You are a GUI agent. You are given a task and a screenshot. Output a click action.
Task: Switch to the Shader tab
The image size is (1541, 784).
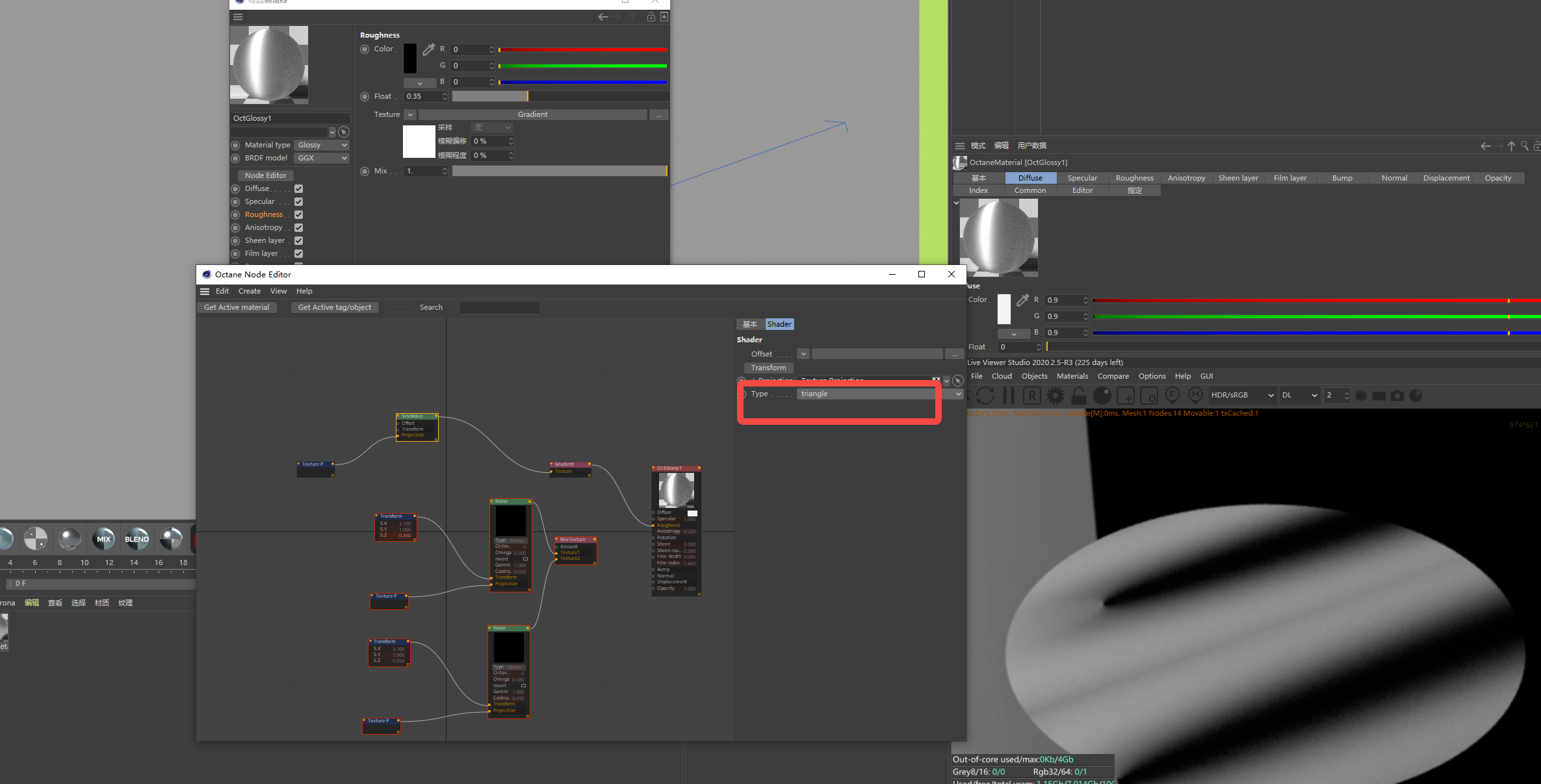coord(779,323)
